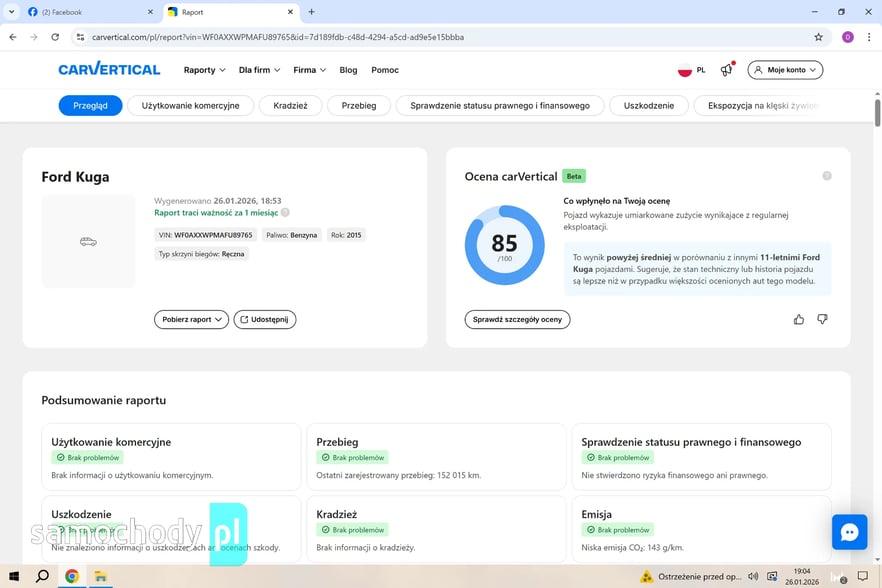
Task: Open the Pobierz raport dropdown
Action: pos(191,319)
